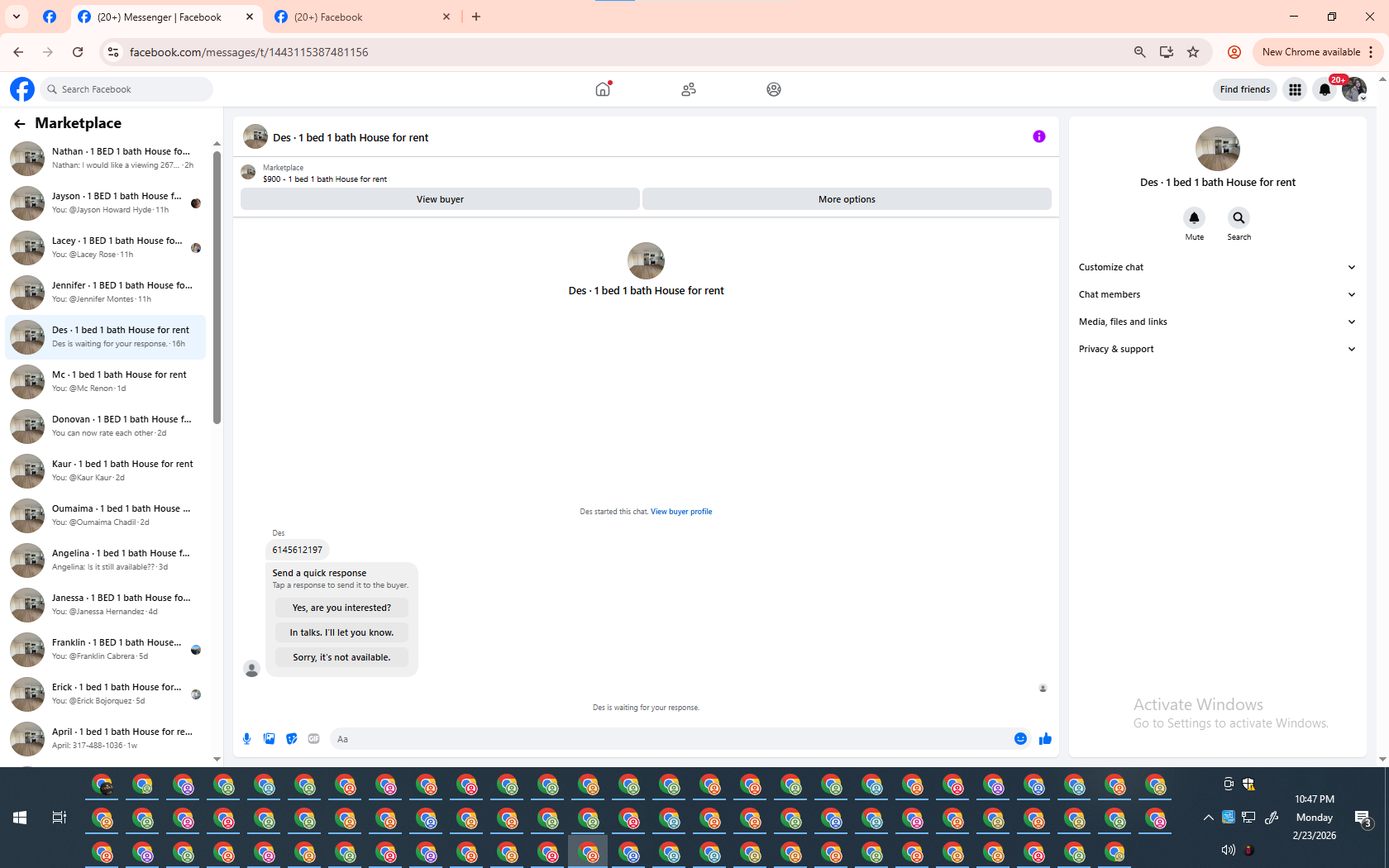Reload the page with browser refresh icon
Image resolution: width=1389 pixels, height=868 pixels.
point(78,52)
